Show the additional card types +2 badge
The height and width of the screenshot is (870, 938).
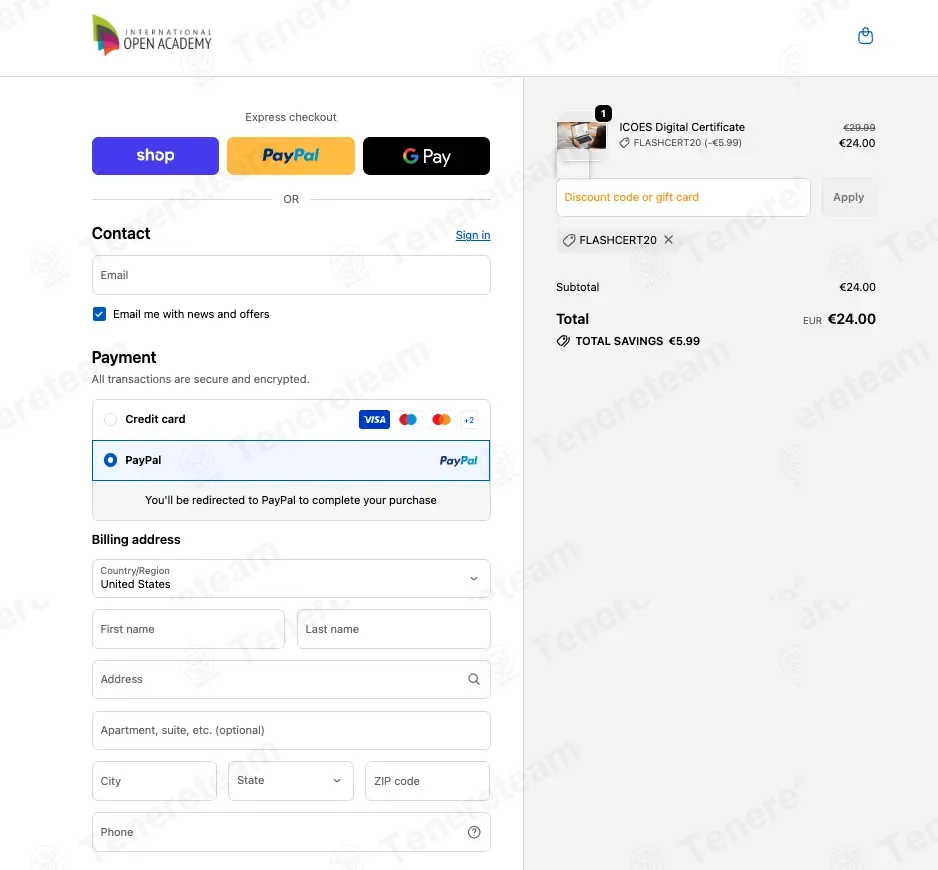pyautogui.click(x=469, y=420)
